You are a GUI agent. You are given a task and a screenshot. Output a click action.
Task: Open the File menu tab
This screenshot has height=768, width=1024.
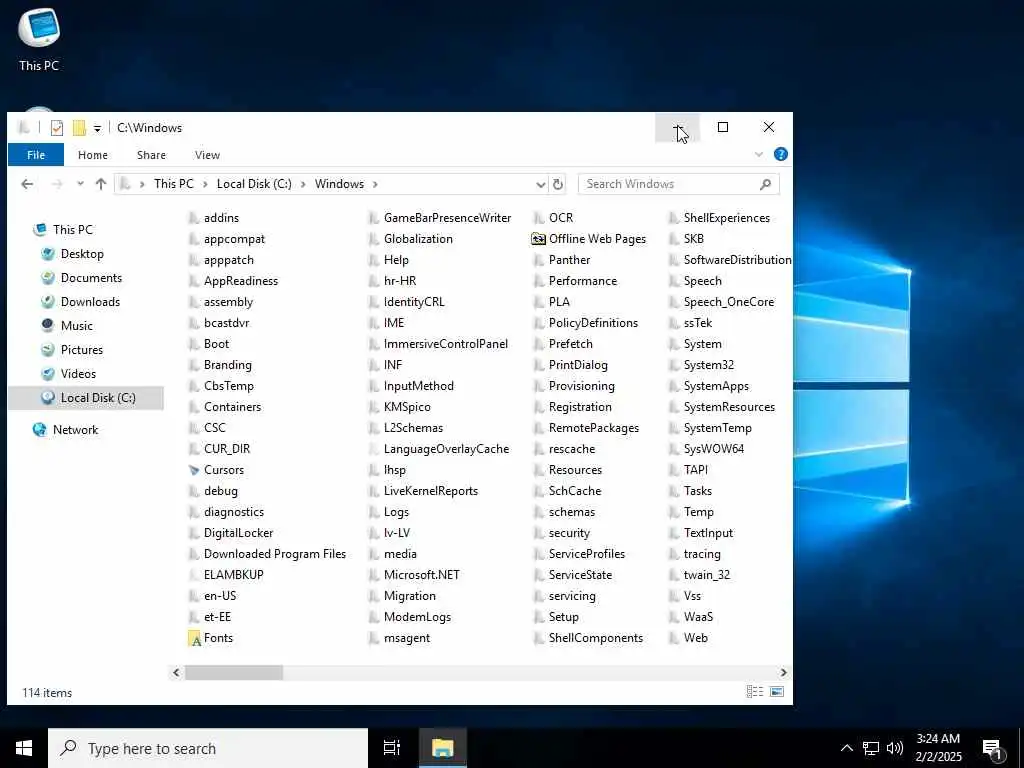pyautogui.click(x=36, y=155)
